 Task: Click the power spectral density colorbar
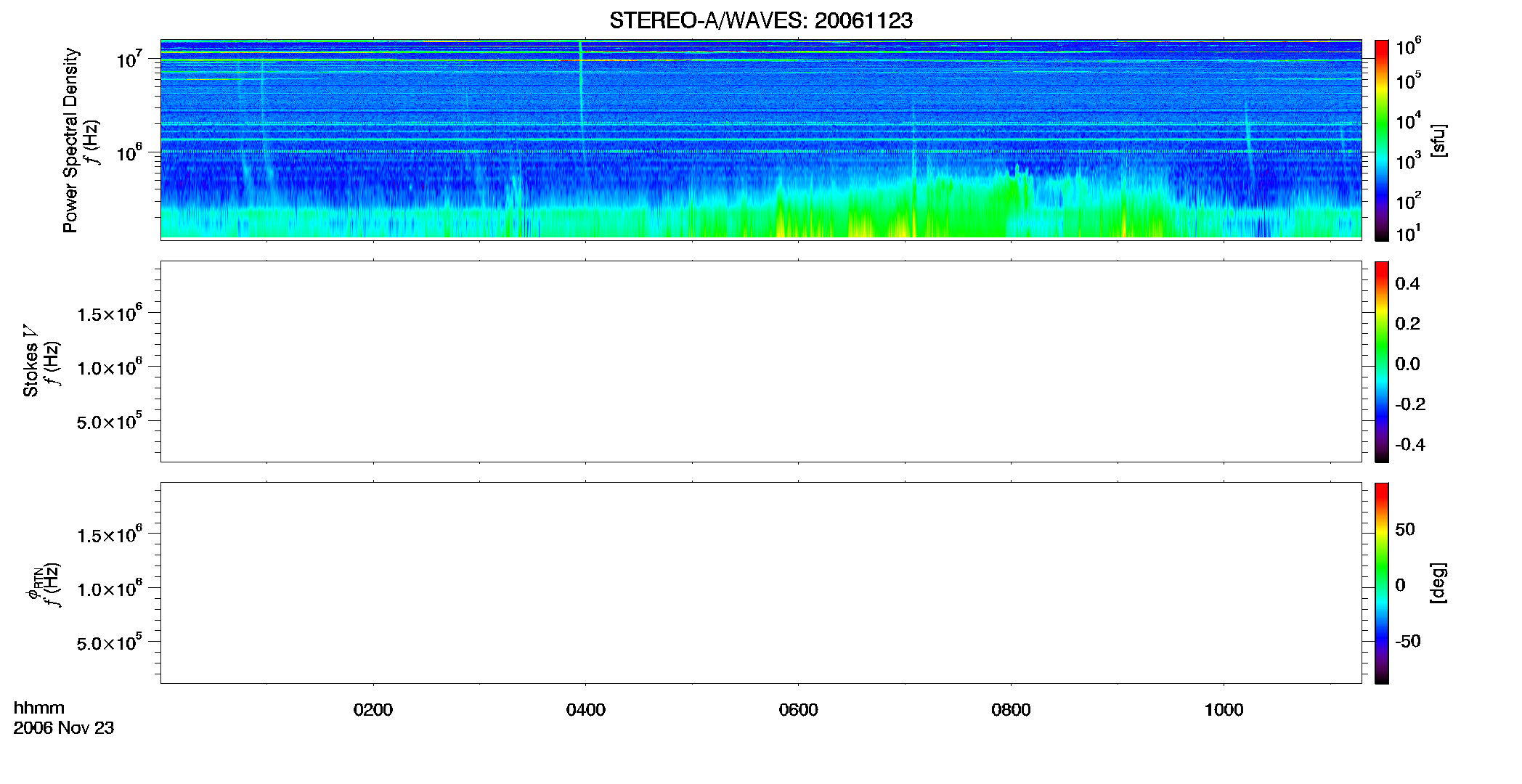(x=1382, y=140)
